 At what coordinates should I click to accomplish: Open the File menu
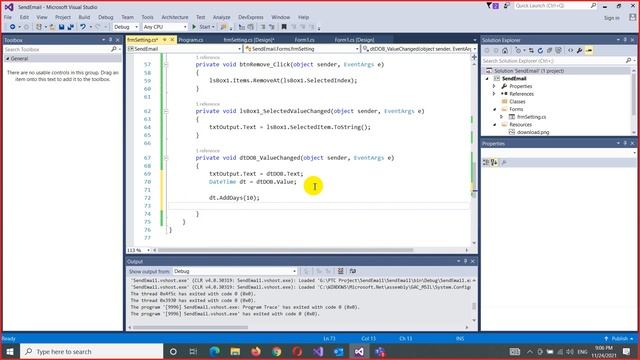coord(8,17)
